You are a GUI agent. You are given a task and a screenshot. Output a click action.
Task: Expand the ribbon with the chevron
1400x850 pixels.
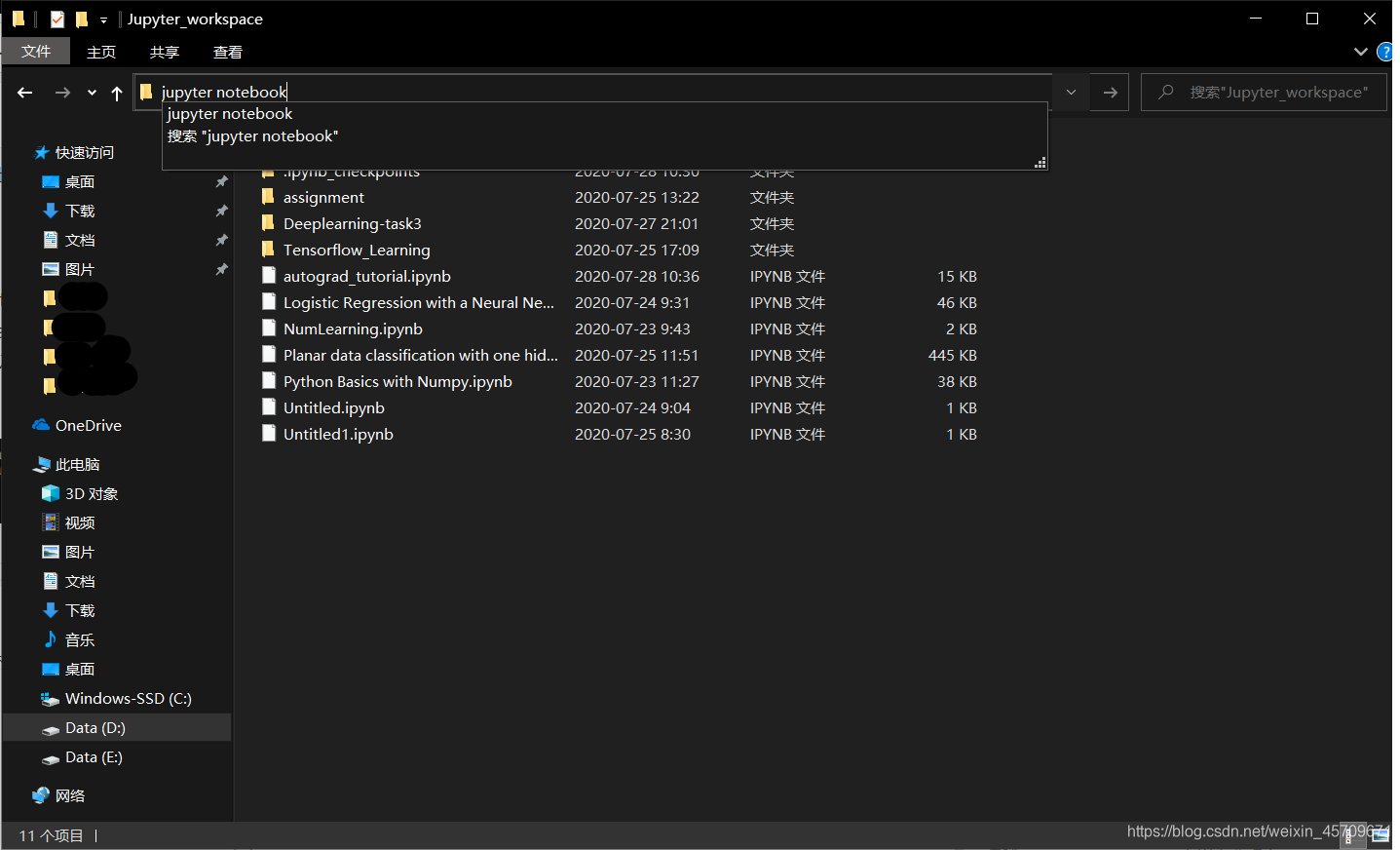click(x=1360, y=52)
